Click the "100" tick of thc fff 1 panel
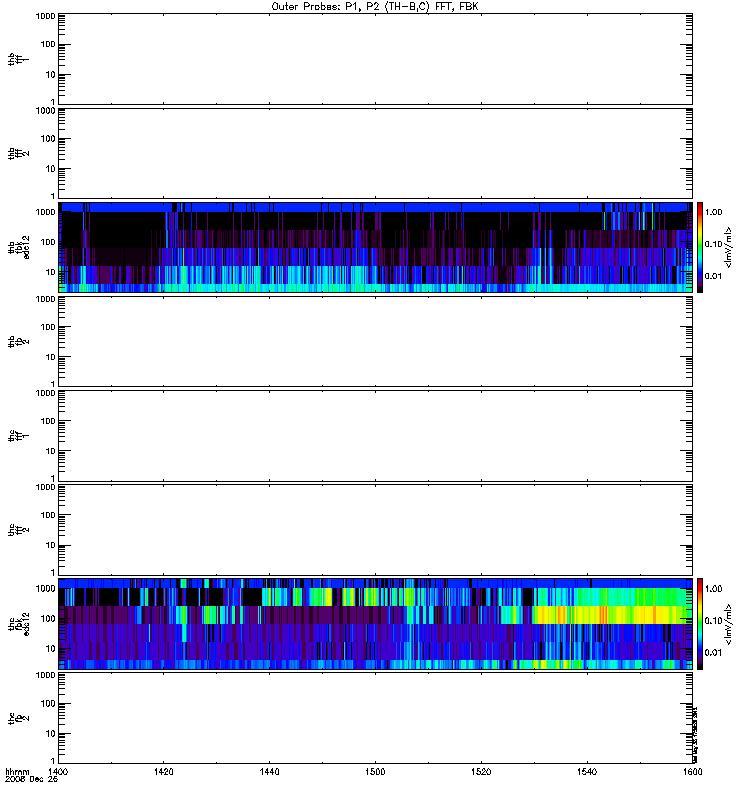 [x=48, y=421]
